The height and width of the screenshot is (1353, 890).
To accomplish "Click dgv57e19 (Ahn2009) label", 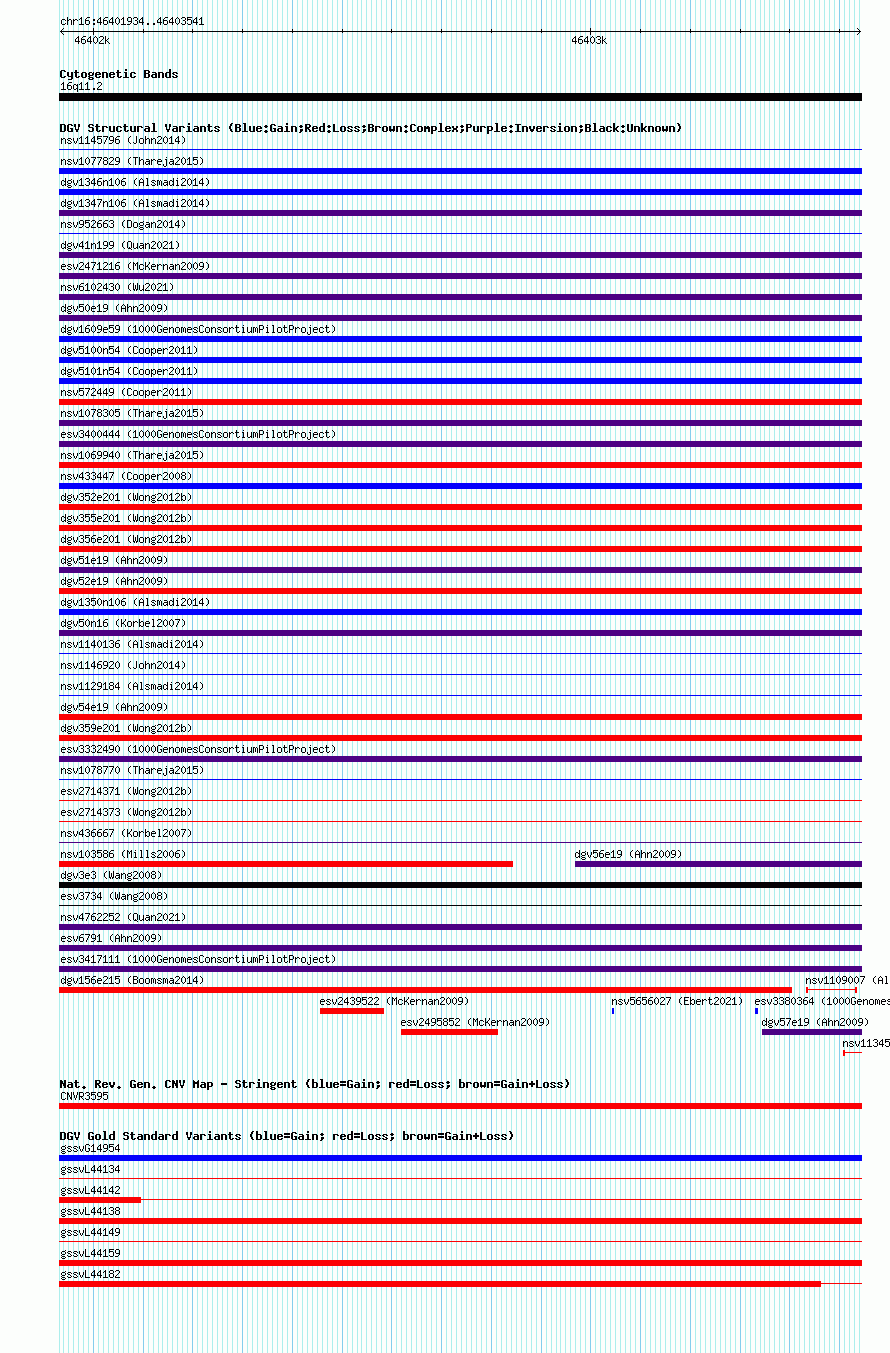I will (x=816, y=1022).
